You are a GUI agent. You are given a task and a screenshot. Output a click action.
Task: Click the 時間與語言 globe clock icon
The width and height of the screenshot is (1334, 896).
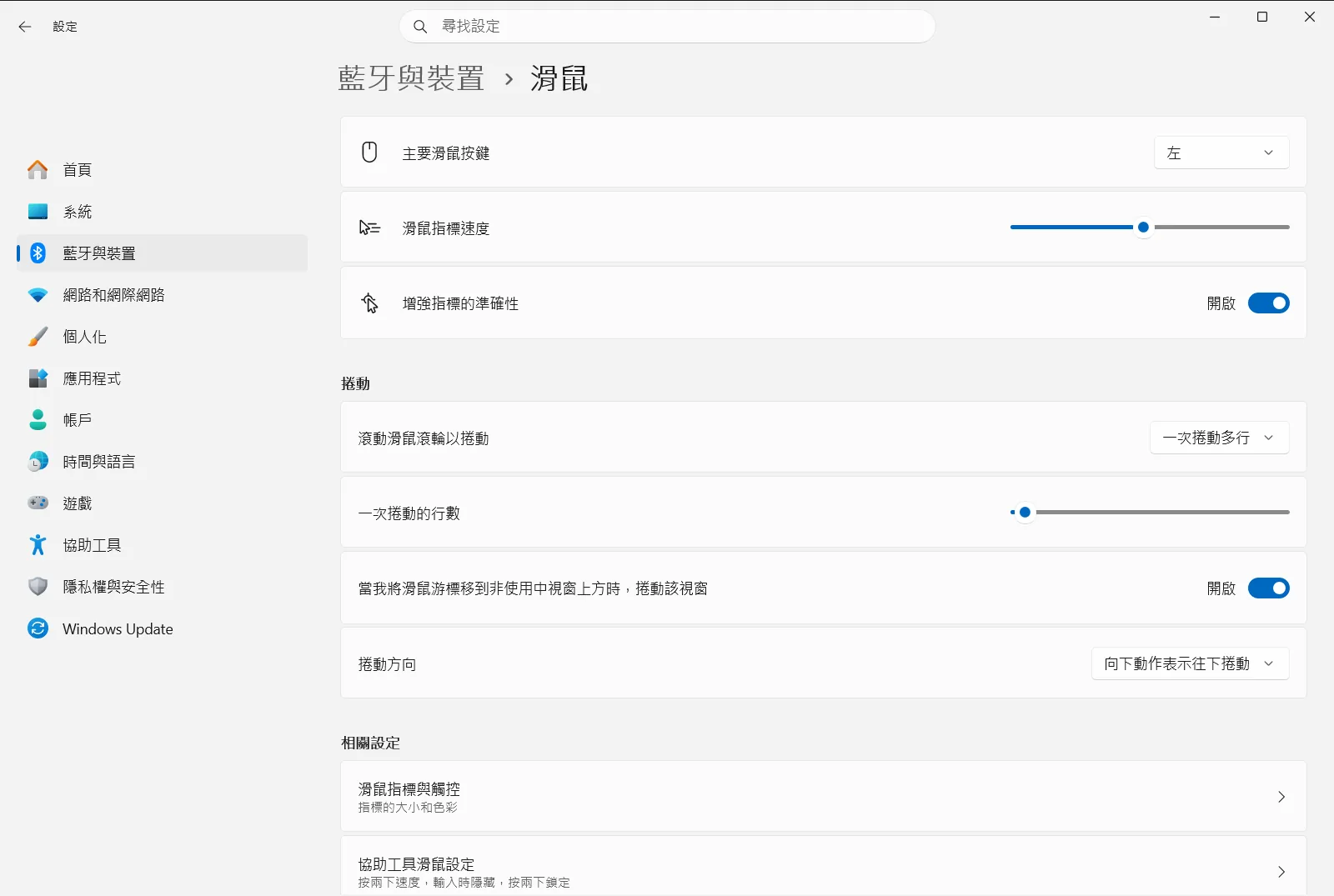point(38,462)
